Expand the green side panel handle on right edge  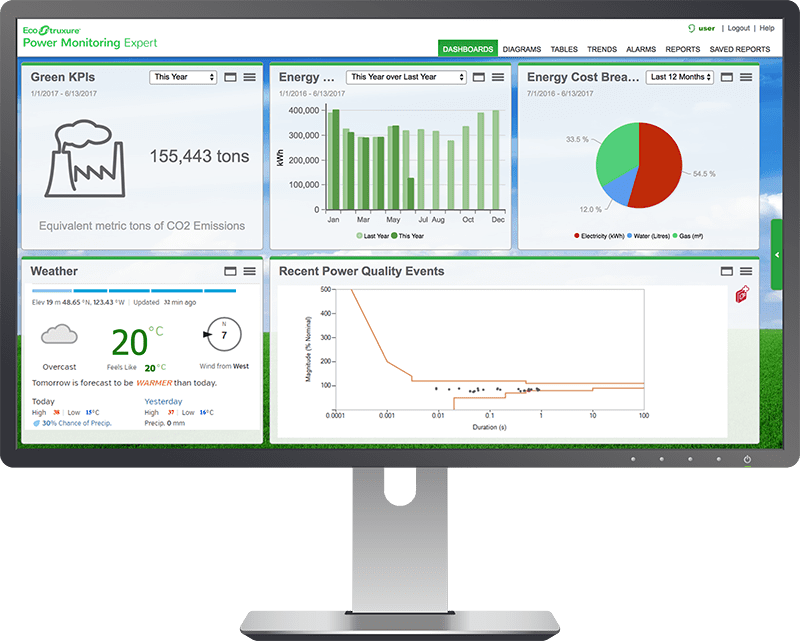coord(777,255)
